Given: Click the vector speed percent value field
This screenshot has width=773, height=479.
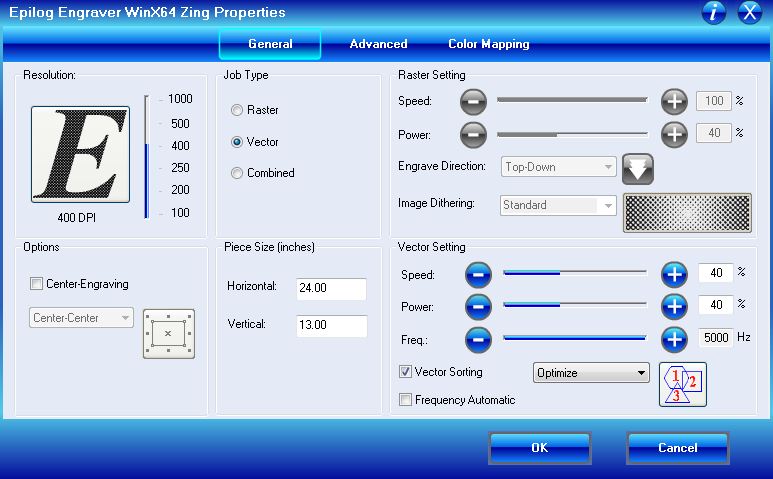Looking at the screenshot, I should pyautogui.click(x=715, y=273).
